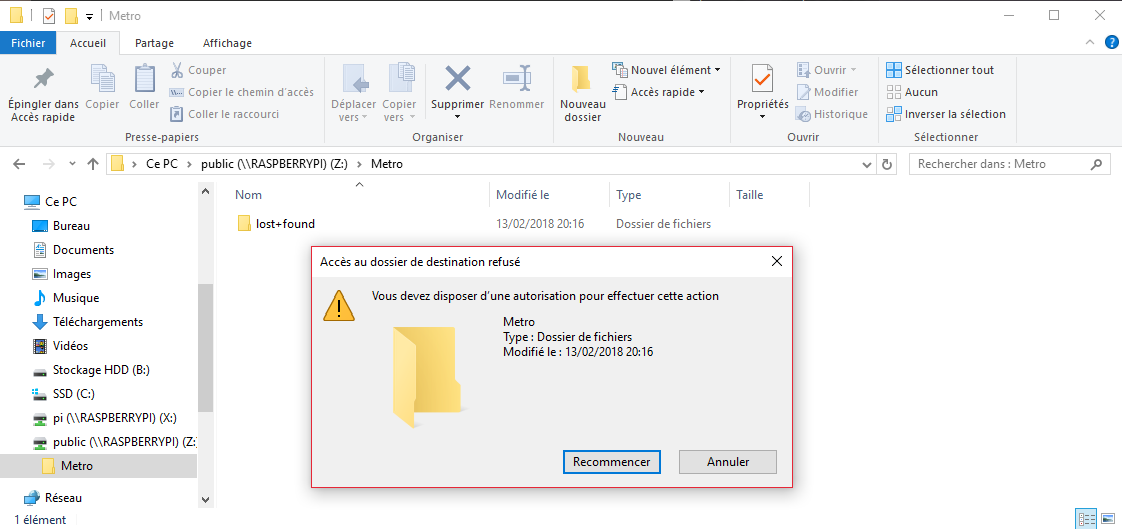Image resolution: width=1122 pixels, height=529 pixels.
Task: Expand the Nouvel élément dropdown
Action: [x=718, y=70]
